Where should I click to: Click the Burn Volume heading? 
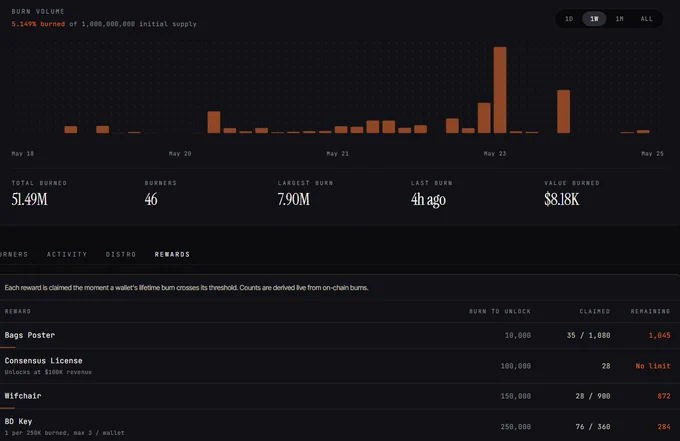click(x=38, y=12)
